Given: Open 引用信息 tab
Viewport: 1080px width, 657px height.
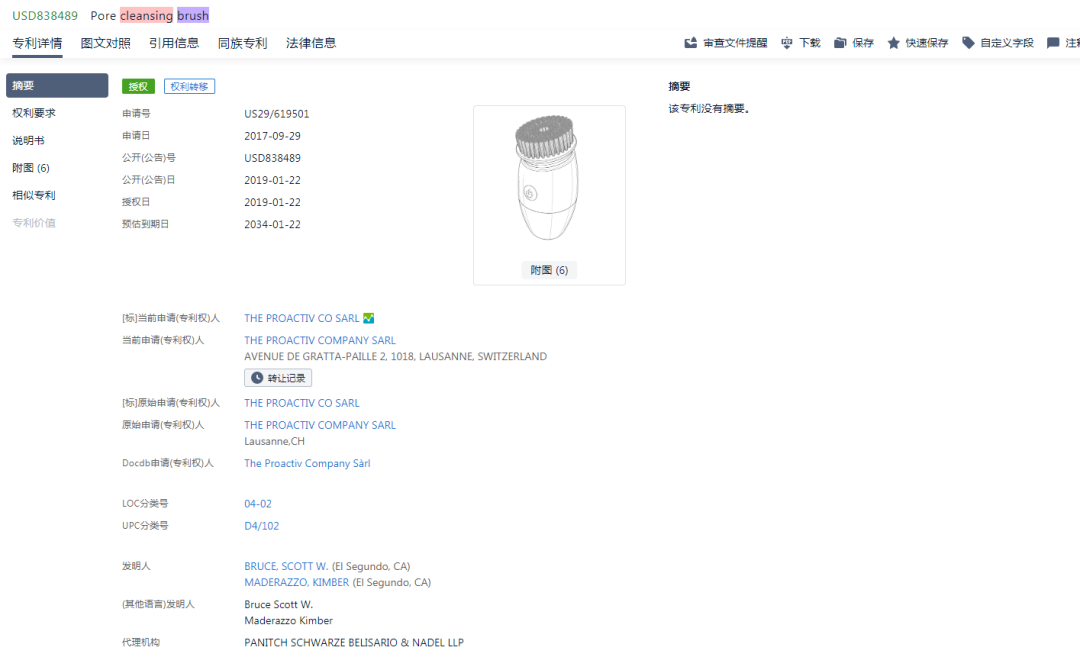Looking at the screenshot, I should pyautogui.click(x=174, y=43).
